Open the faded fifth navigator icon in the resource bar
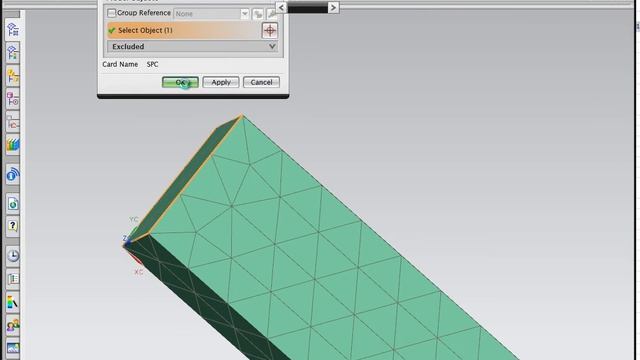This screenshot has height=360, width=640. pos(13,122)
